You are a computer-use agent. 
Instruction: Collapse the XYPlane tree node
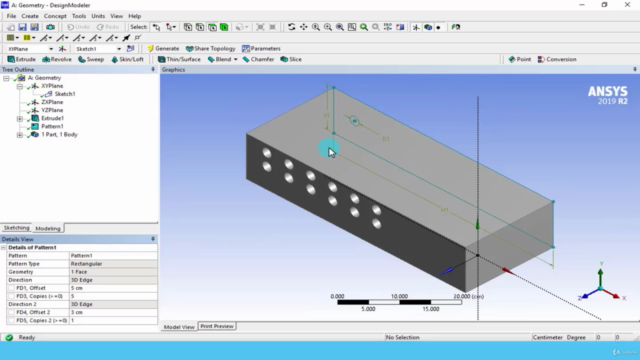click(20, 86)
